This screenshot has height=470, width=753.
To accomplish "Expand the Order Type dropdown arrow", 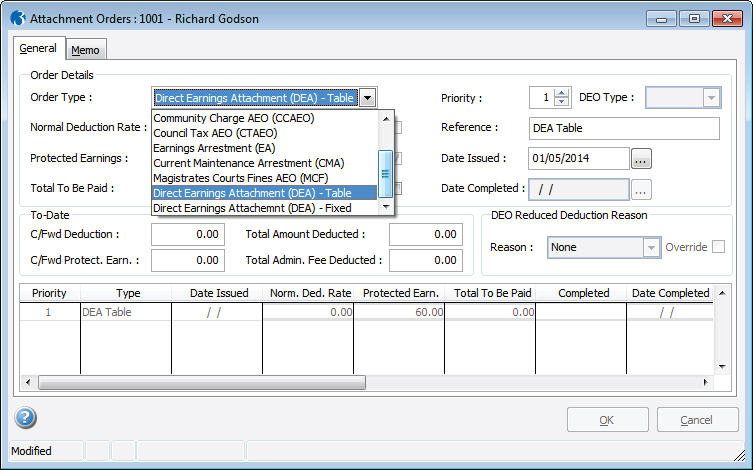I will coord(367,98).
